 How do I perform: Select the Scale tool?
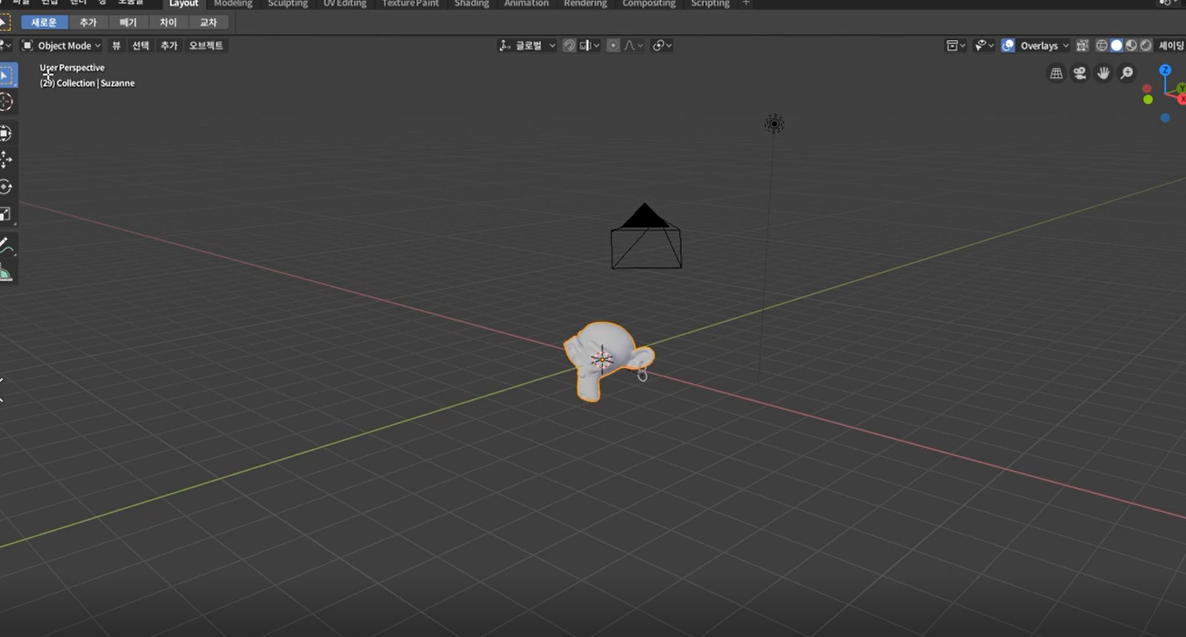coord(6,215)
